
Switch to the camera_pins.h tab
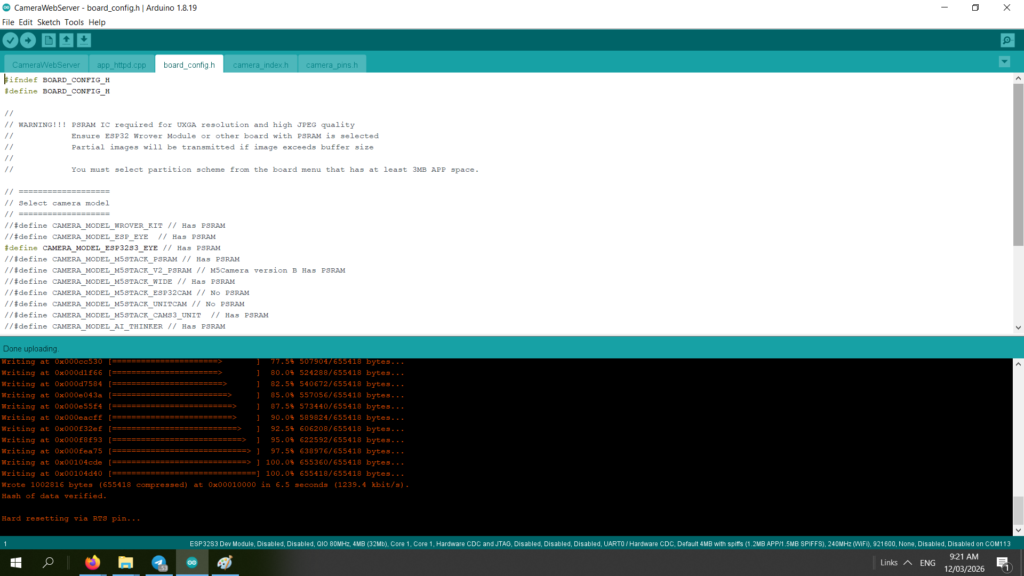click(x=331, y=65)
